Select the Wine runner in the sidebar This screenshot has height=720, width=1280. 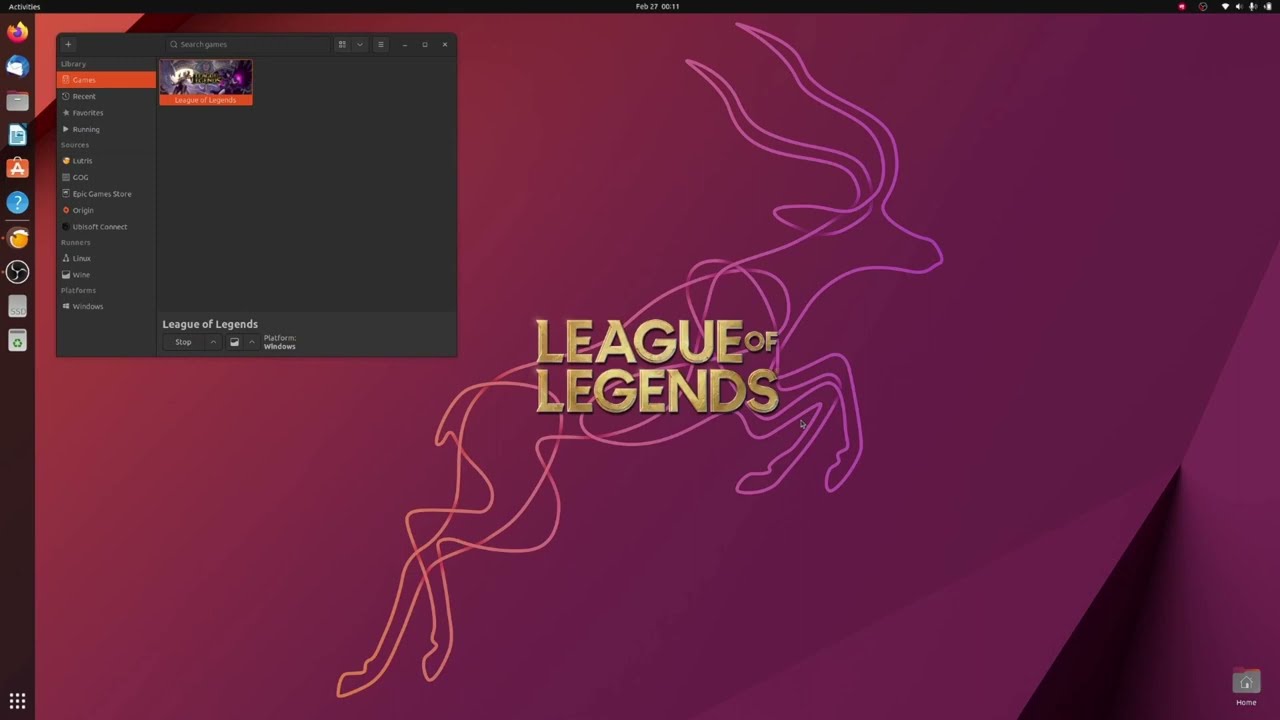(x=80, y=274)
